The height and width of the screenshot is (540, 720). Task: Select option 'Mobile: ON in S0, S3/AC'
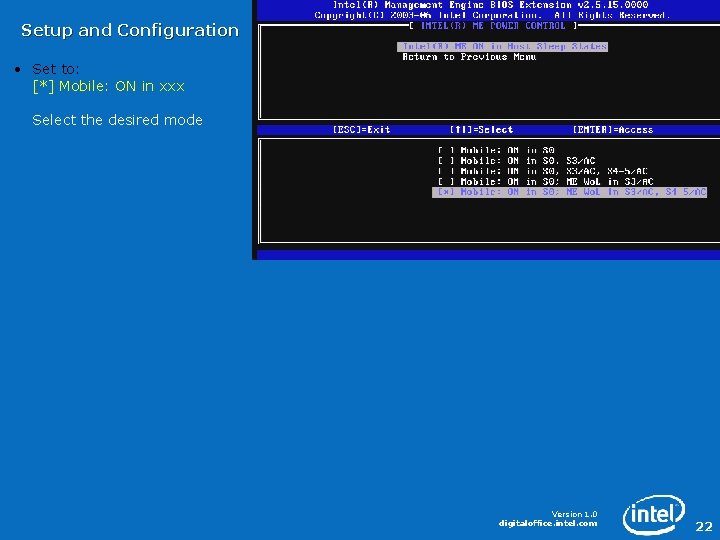(517, 161)
